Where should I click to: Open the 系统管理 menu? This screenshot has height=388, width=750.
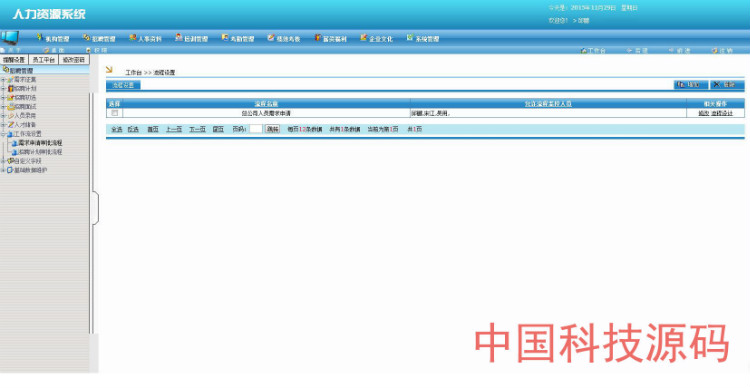coord(423,38)
